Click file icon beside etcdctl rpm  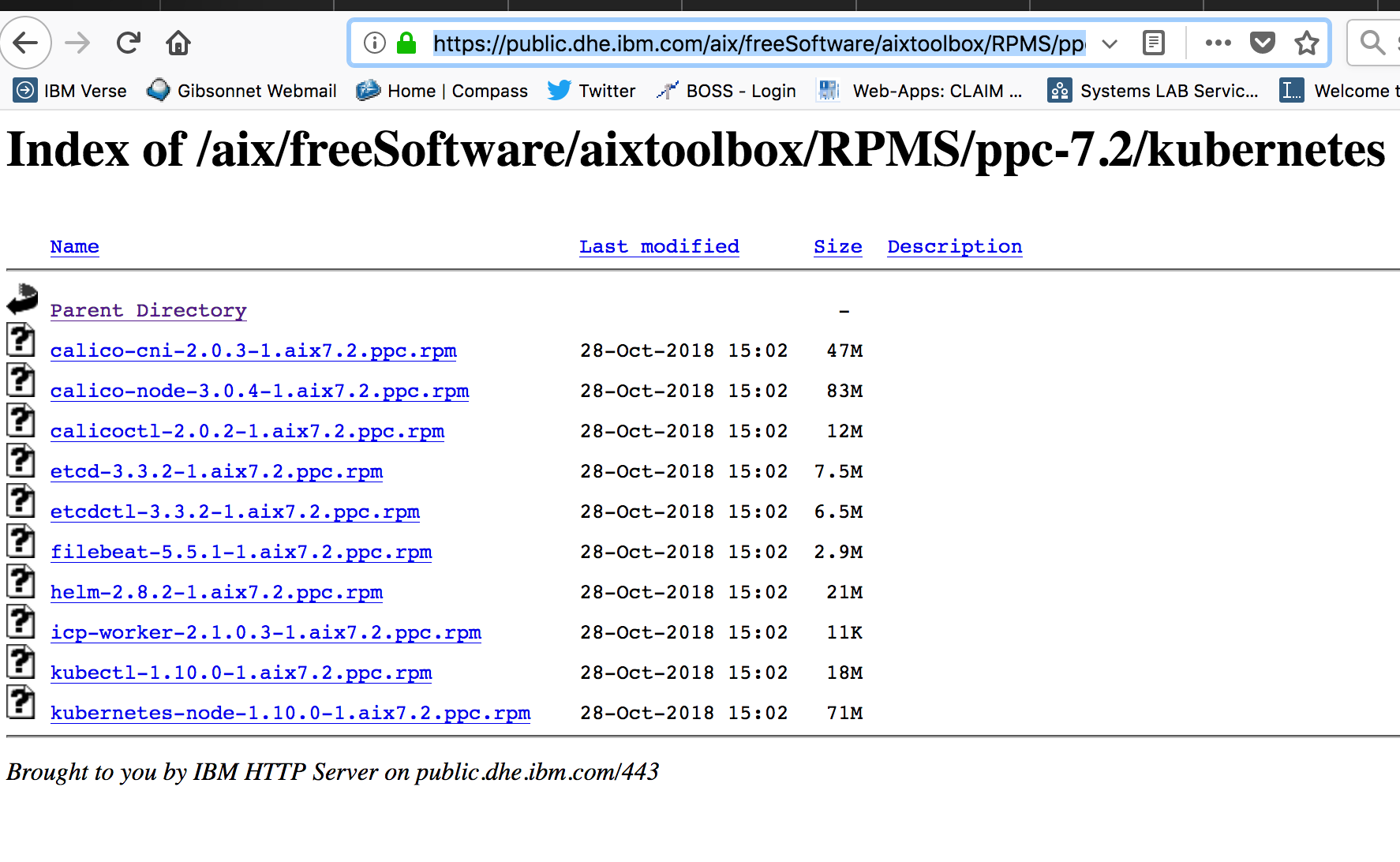21,500
